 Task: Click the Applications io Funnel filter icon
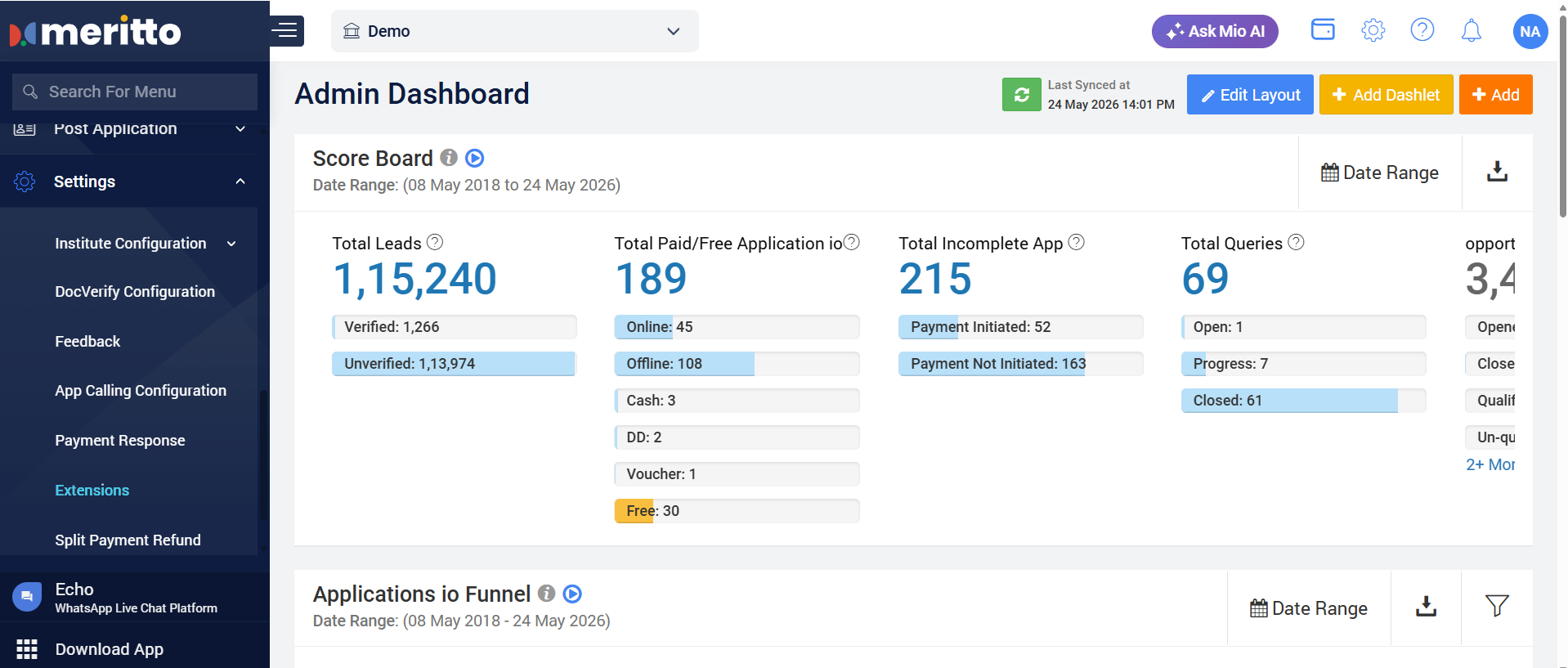(1497, 606)
